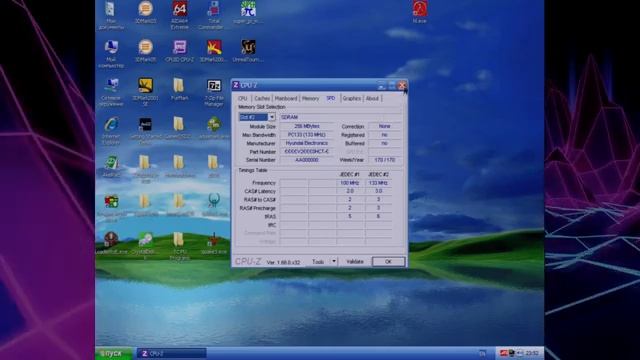This screenshot has width=640, height=360.
Task: Open the About tab
Action: (x=372, y=98)
